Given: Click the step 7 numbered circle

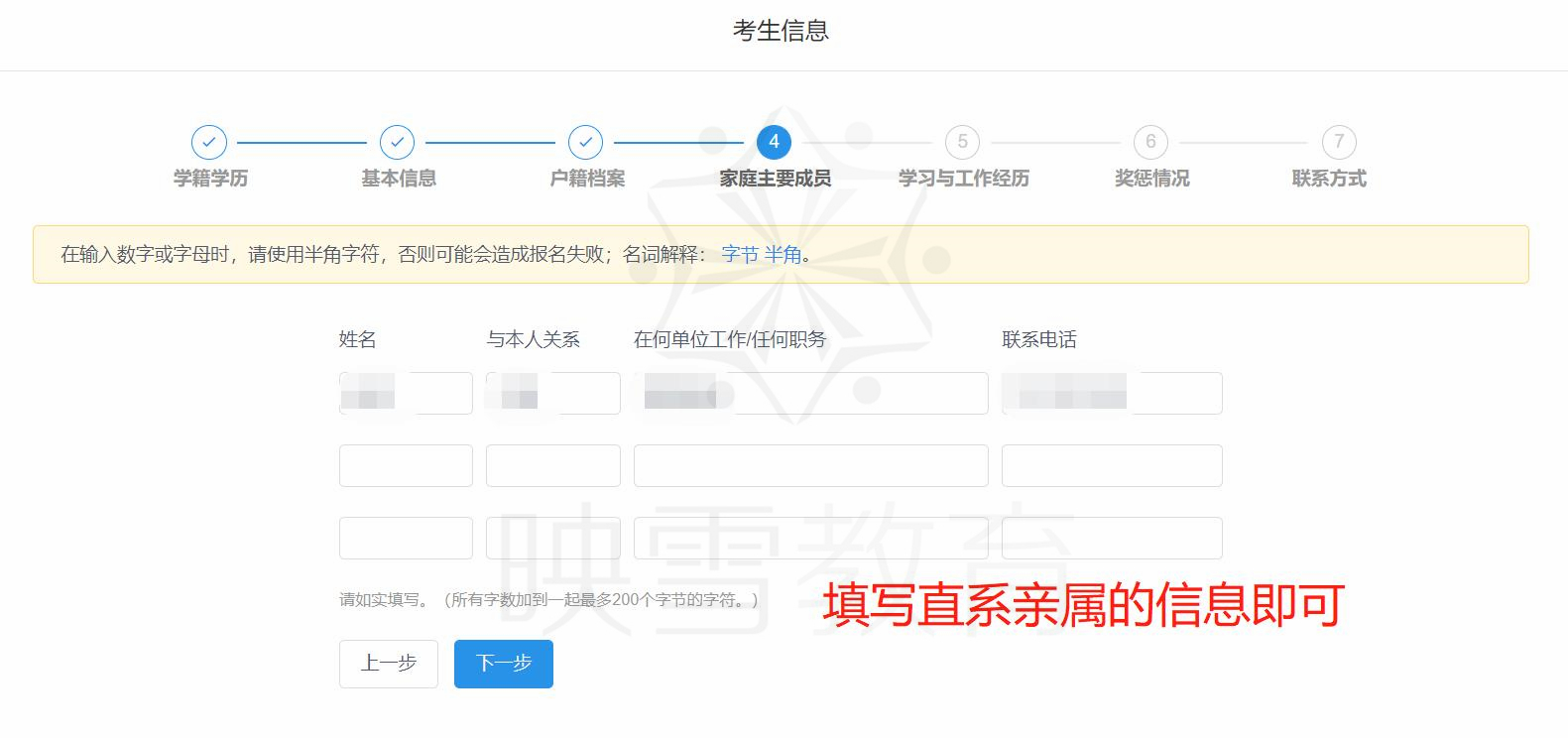Looking at the screenshot, I should click(x=1339, y=142).
